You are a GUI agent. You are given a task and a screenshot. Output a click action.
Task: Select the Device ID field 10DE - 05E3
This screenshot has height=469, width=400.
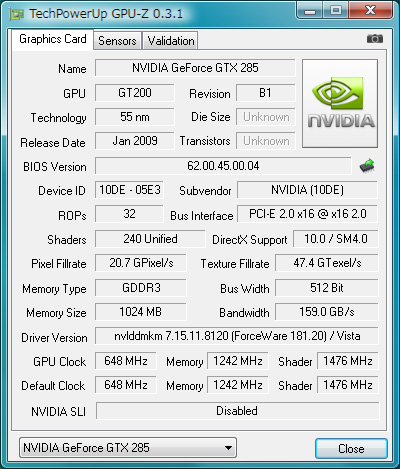(130, 190)
